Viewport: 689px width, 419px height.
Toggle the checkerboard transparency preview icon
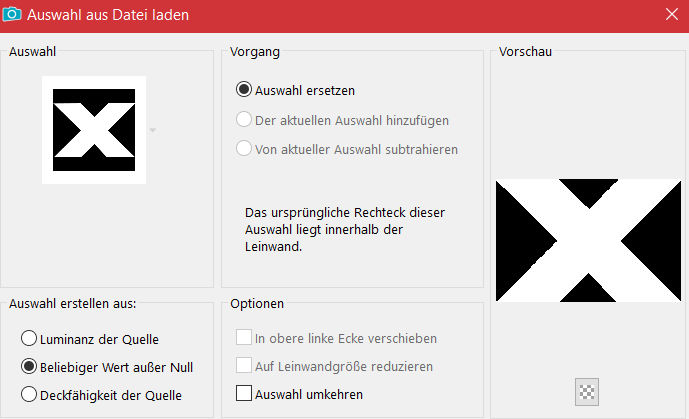pos(587,392)
